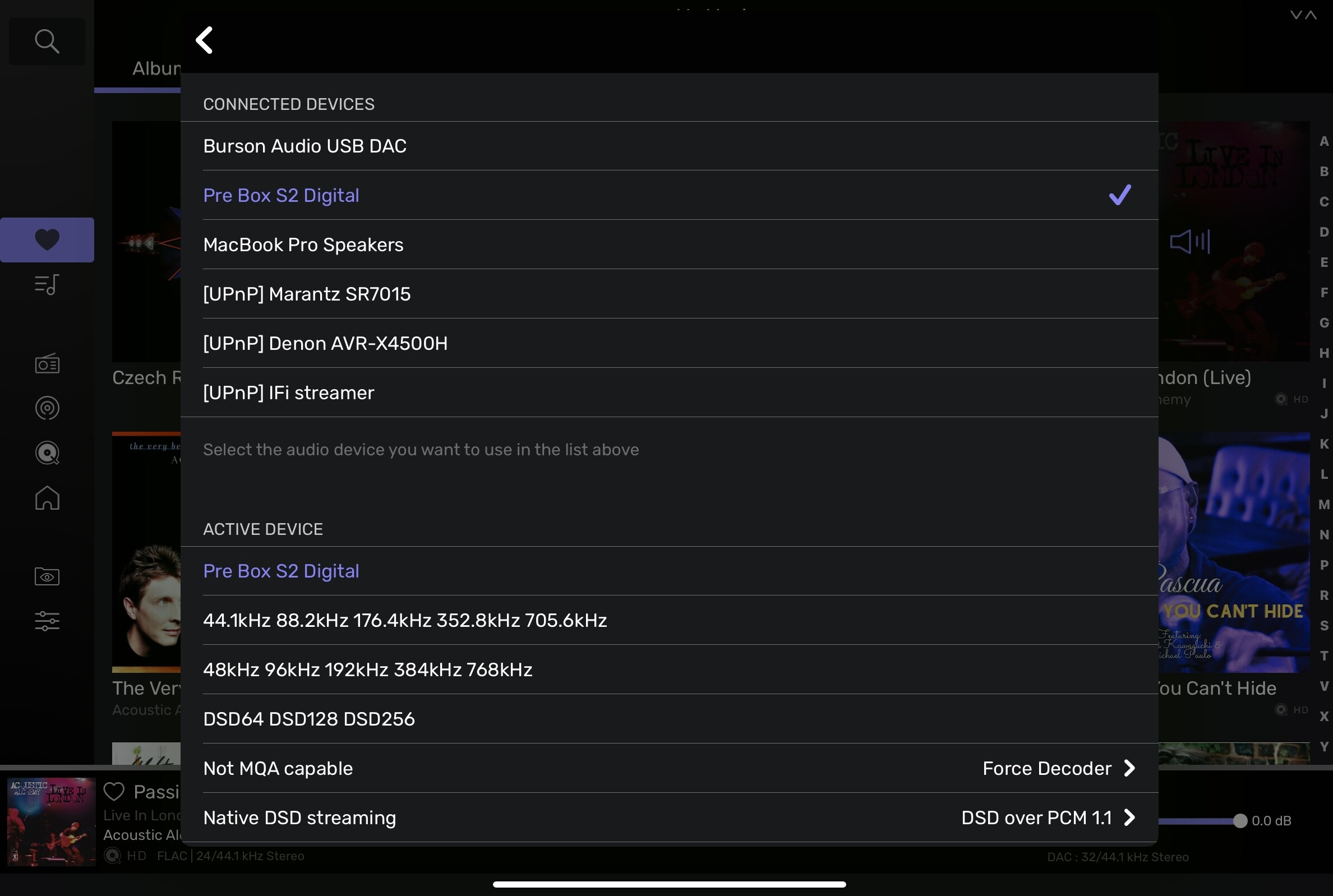Click the Albums tab

pyautogui.click(x=156, y=68)
